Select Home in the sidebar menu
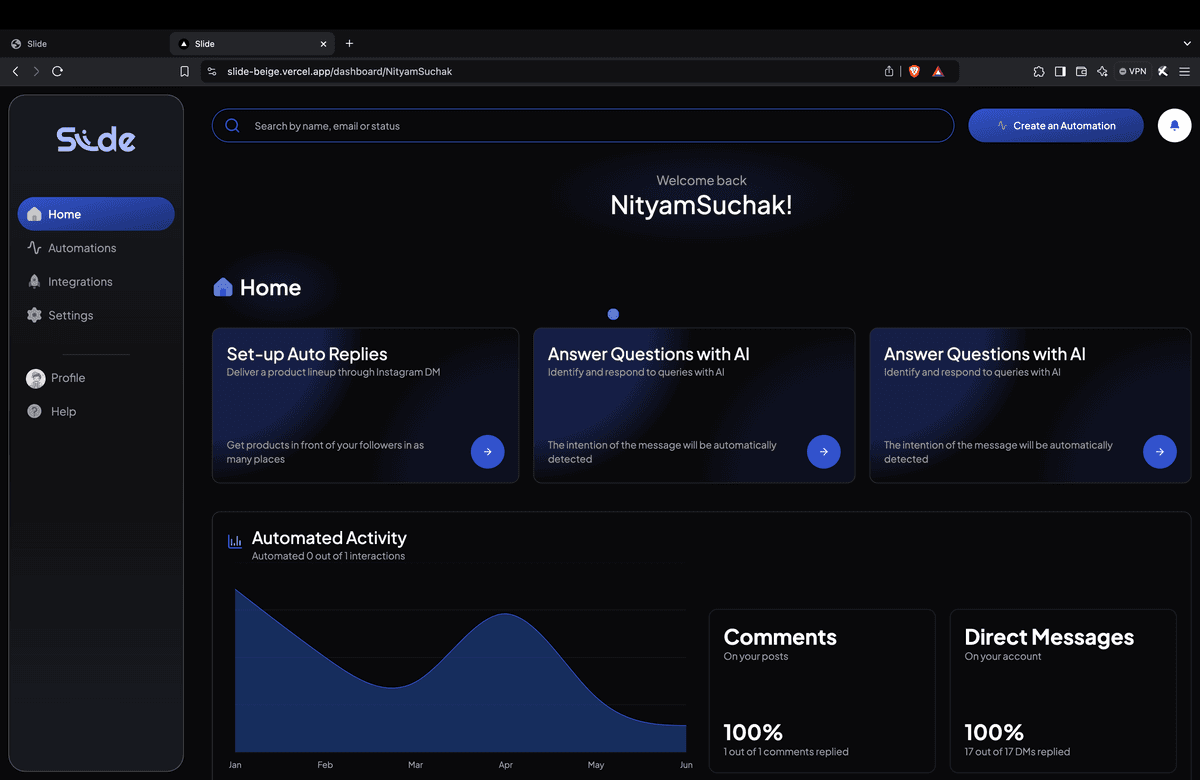Viewport: 1200px width, 780px height. 95,214
